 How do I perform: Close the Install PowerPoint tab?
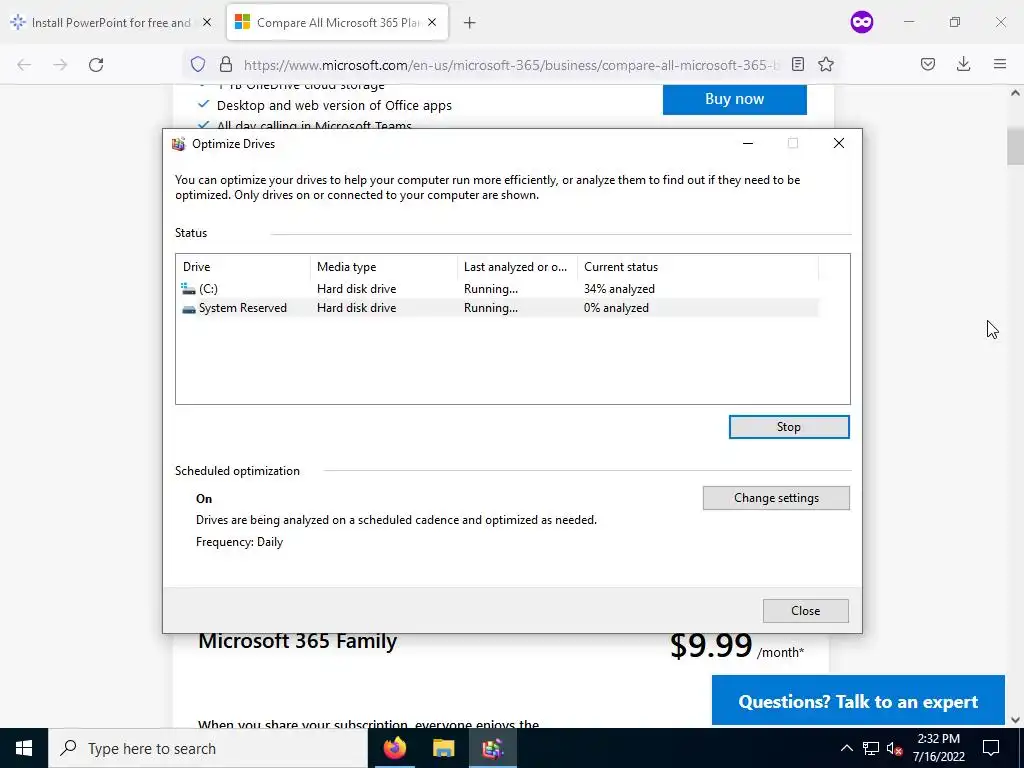coord(207,23)
